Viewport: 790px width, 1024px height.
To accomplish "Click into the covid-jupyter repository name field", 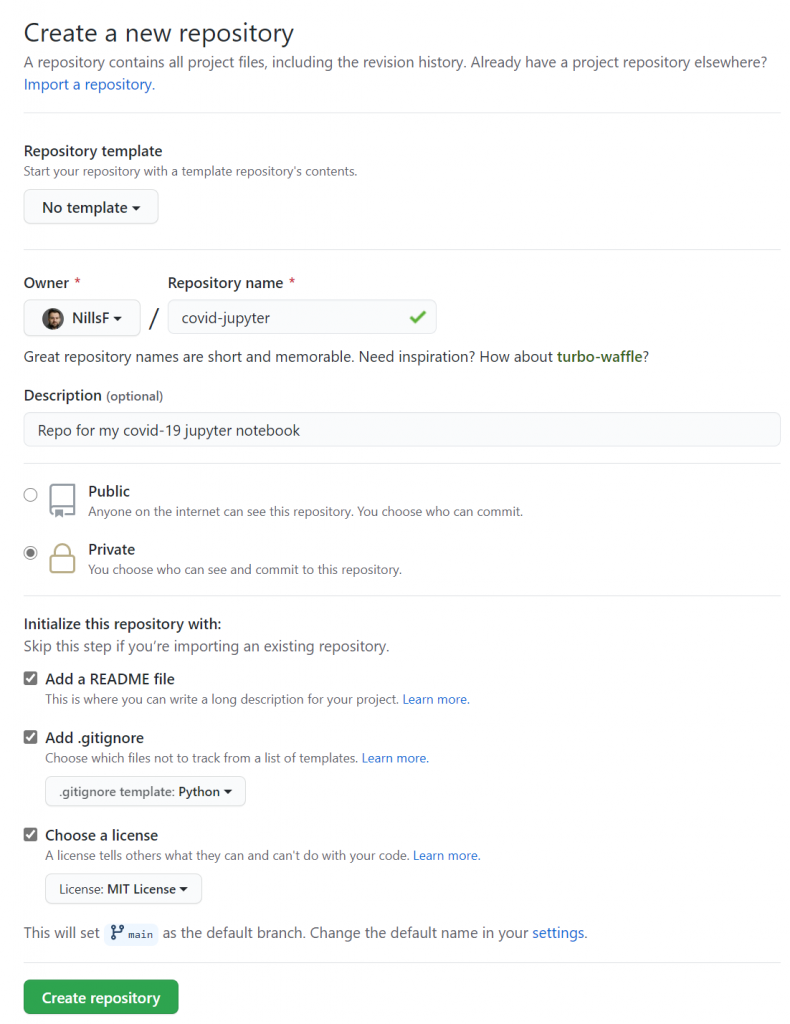I will (302, 317).
